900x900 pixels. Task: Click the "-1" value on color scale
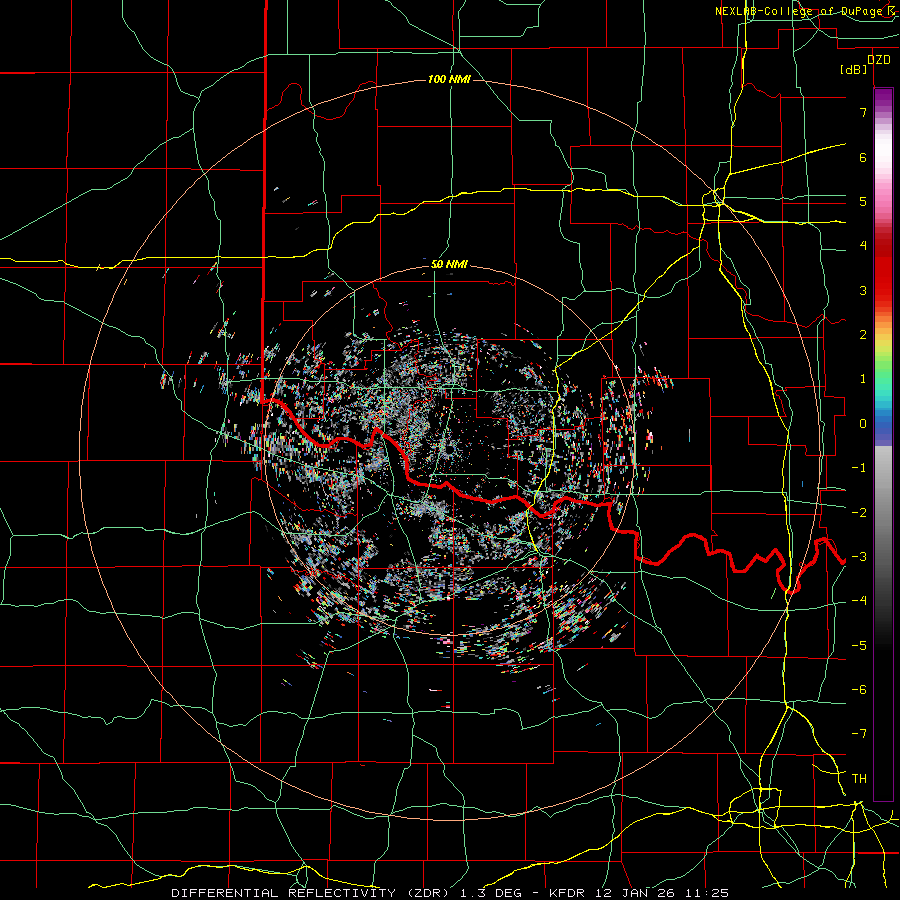[859, 468]
